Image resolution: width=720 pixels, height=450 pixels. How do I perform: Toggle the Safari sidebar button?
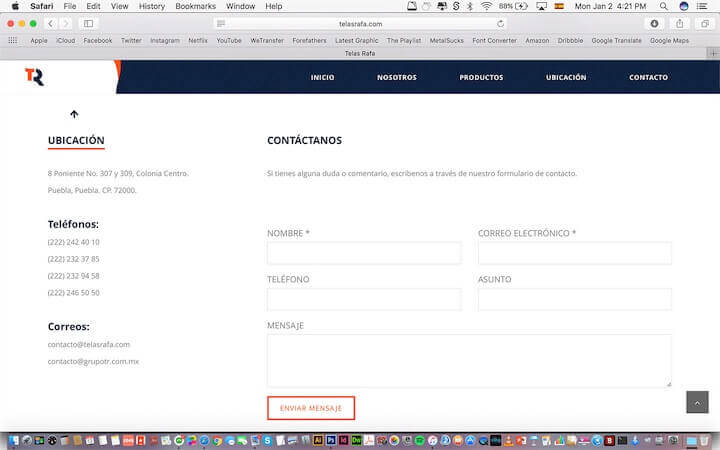coord(88,23)
